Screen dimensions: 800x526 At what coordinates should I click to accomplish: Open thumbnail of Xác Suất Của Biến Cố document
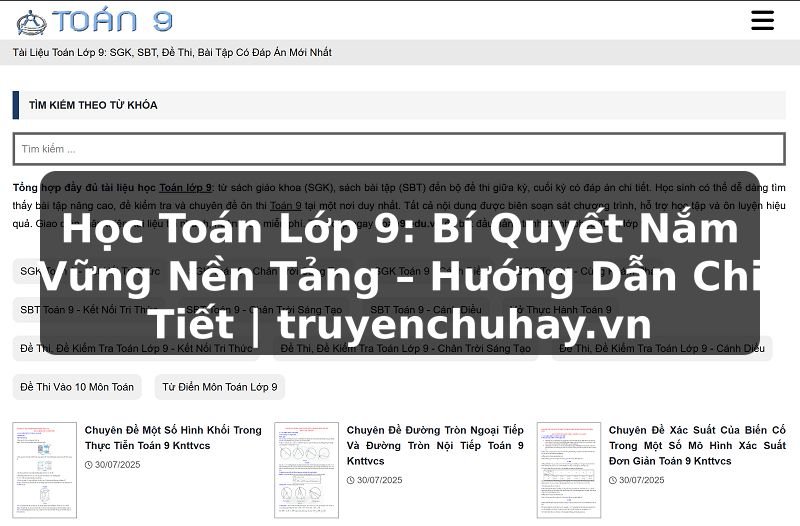click(x=569, y=470)
